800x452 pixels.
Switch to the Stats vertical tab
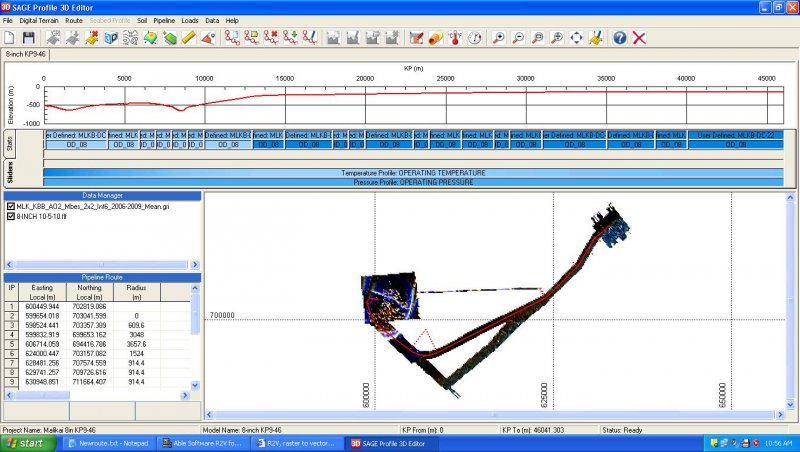10,144
